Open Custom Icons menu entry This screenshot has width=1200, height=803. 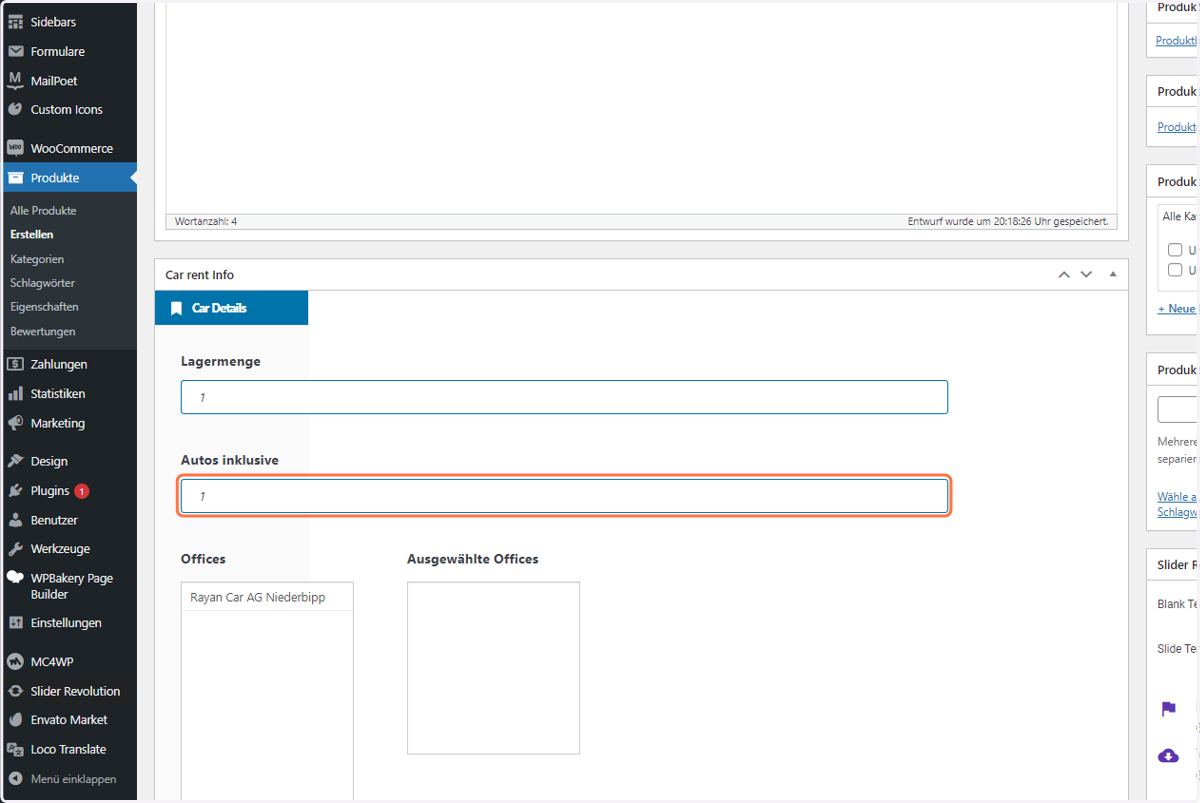68,110
